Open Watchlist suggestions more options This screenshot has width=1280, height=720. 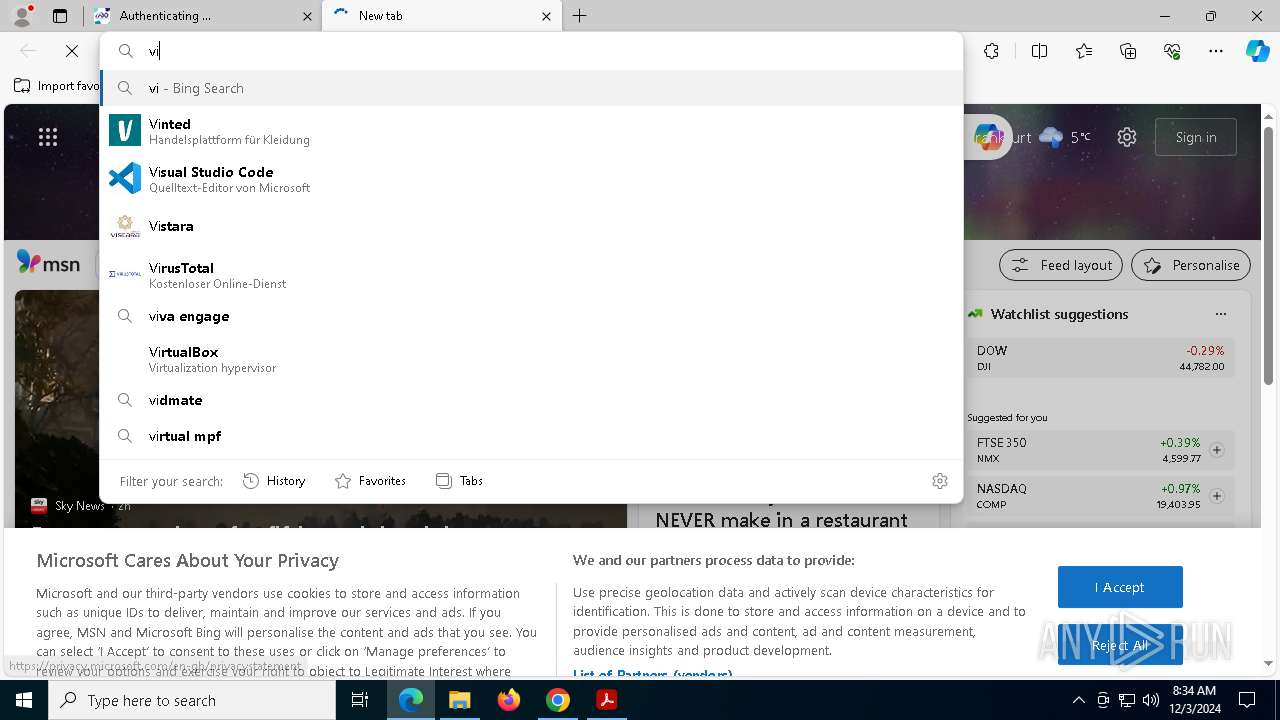click(1220, 314)
